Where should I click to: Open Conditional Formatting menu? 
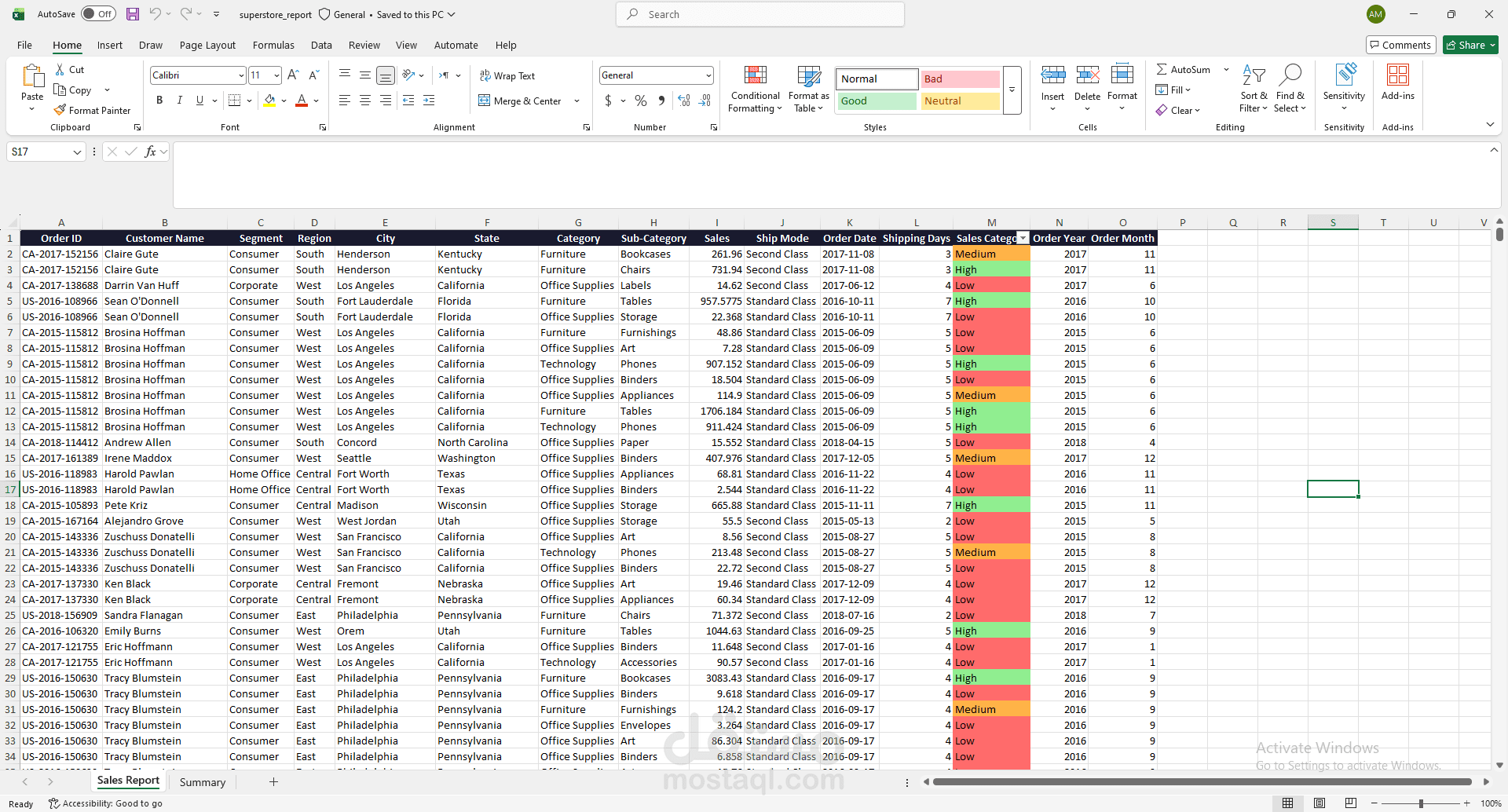pos(755,89)
